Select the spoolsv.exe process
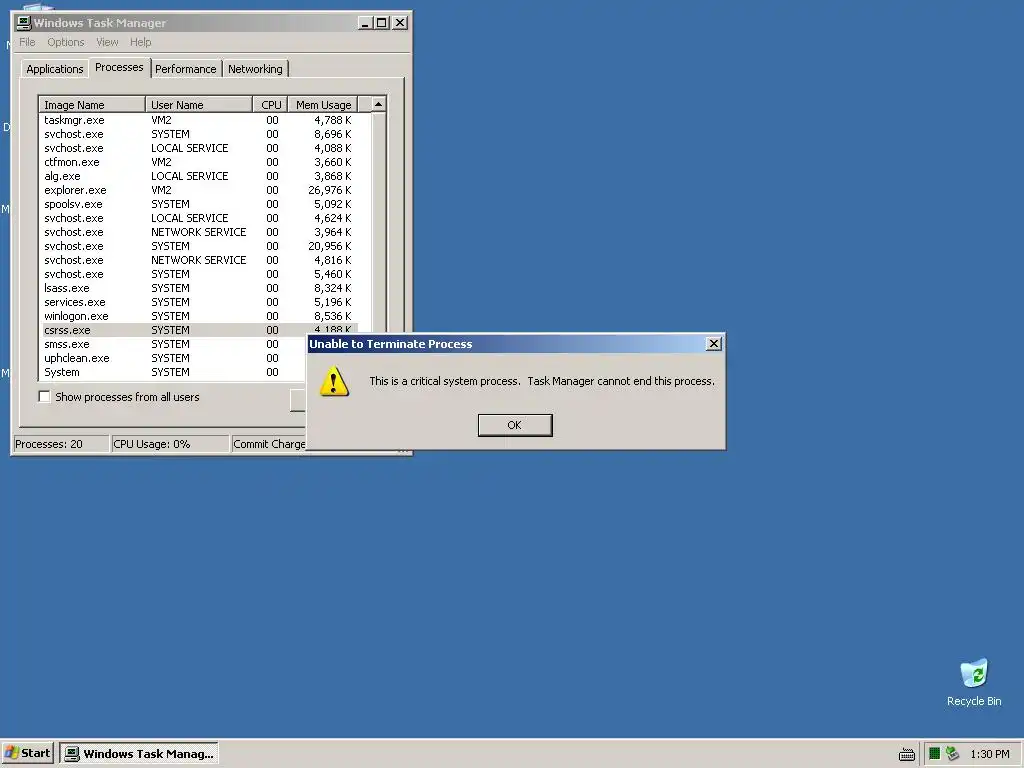The height and width of the screenshot is (768, 1024). [x=198, y=204]
